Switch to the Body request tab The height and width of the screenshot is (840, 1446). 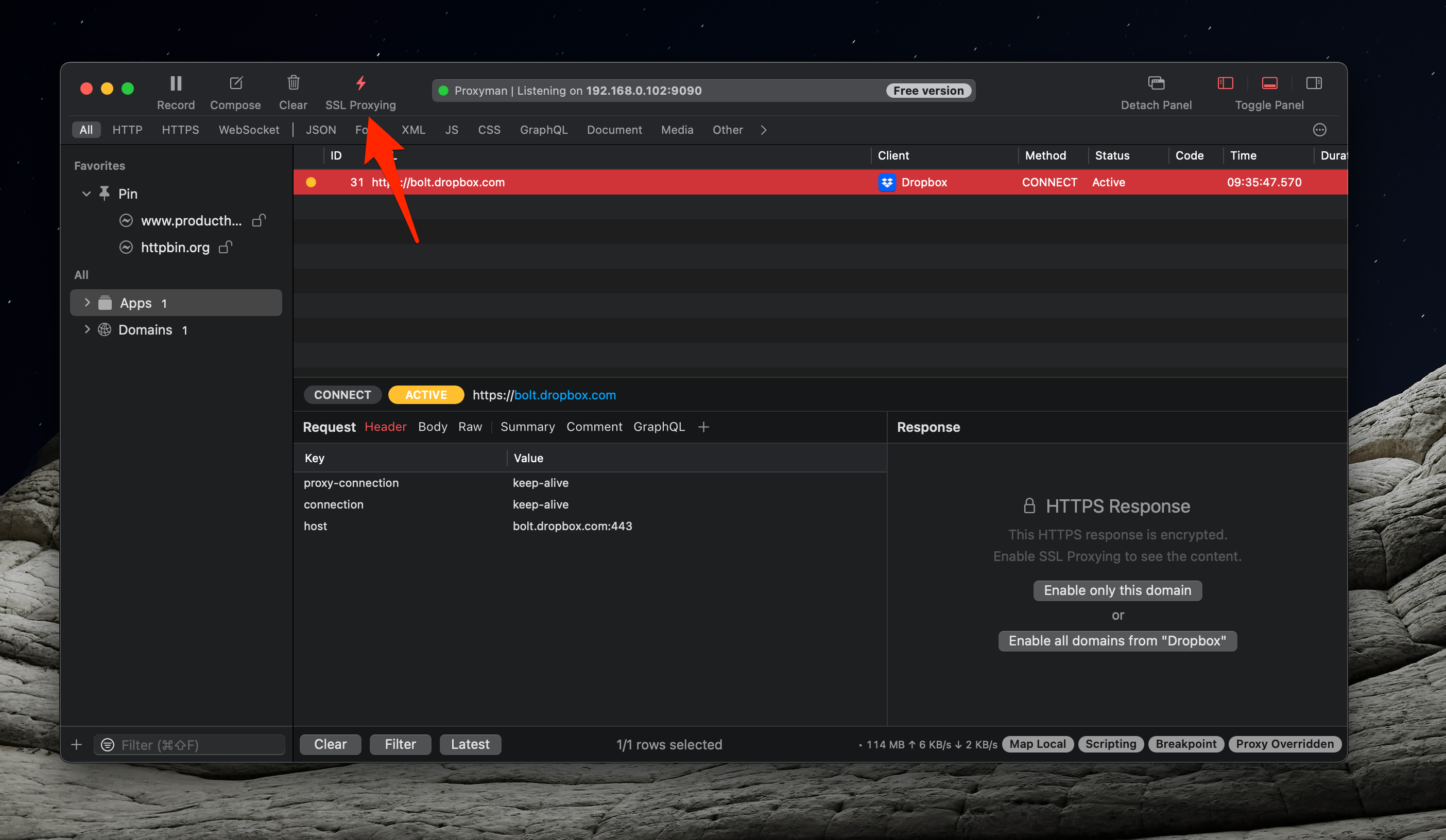432,427
